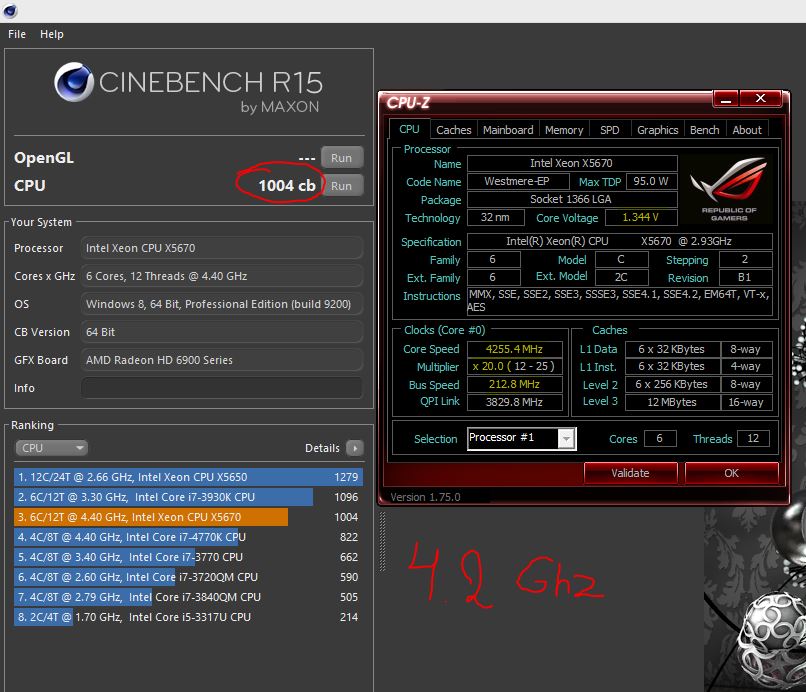Click the Core Speed 4255.4 MHz value
This screenshot has height=692, width=806.
(515, 349)
